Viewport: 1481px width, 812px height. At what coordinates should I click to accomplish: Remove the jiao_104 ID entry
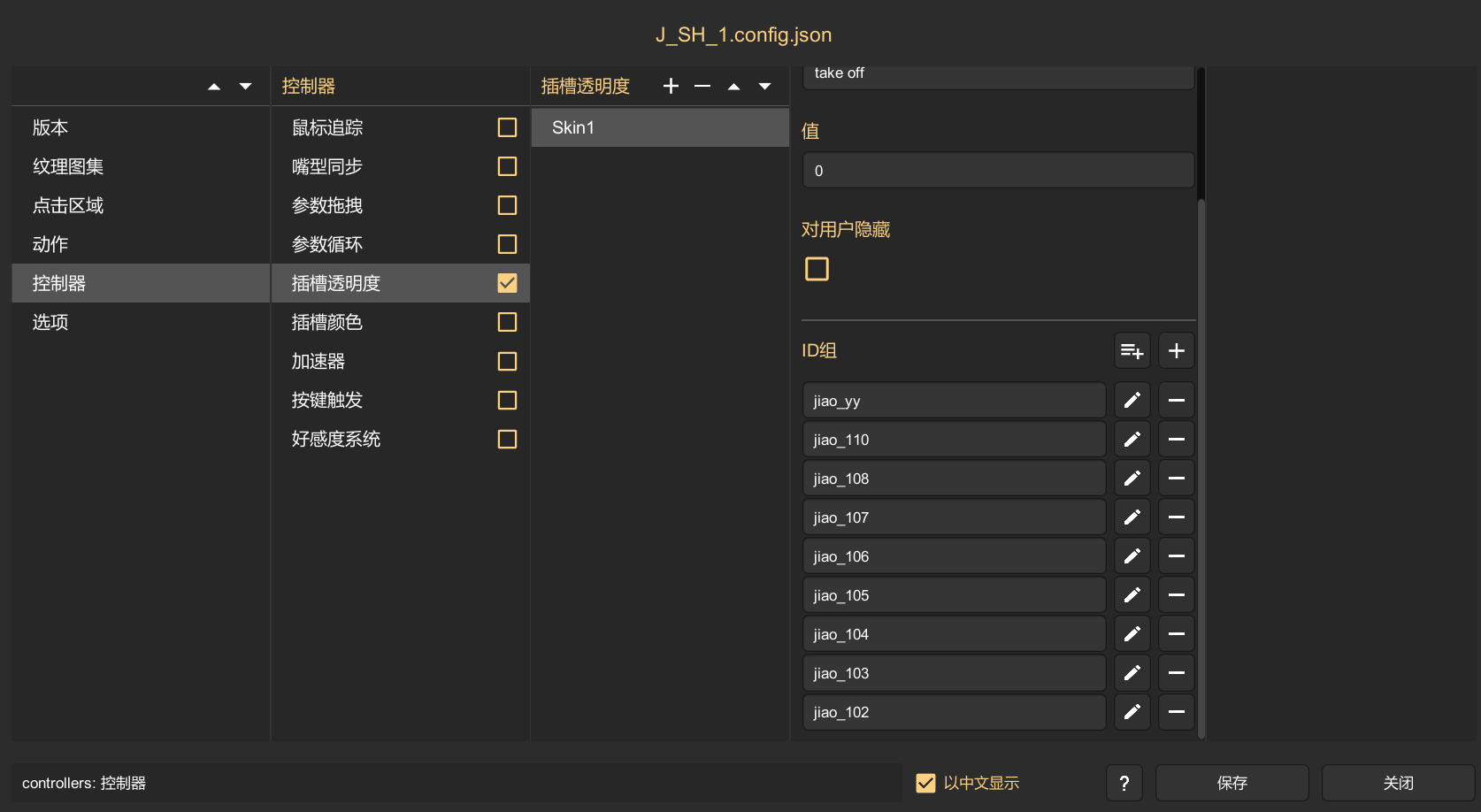click(1177, 634)
